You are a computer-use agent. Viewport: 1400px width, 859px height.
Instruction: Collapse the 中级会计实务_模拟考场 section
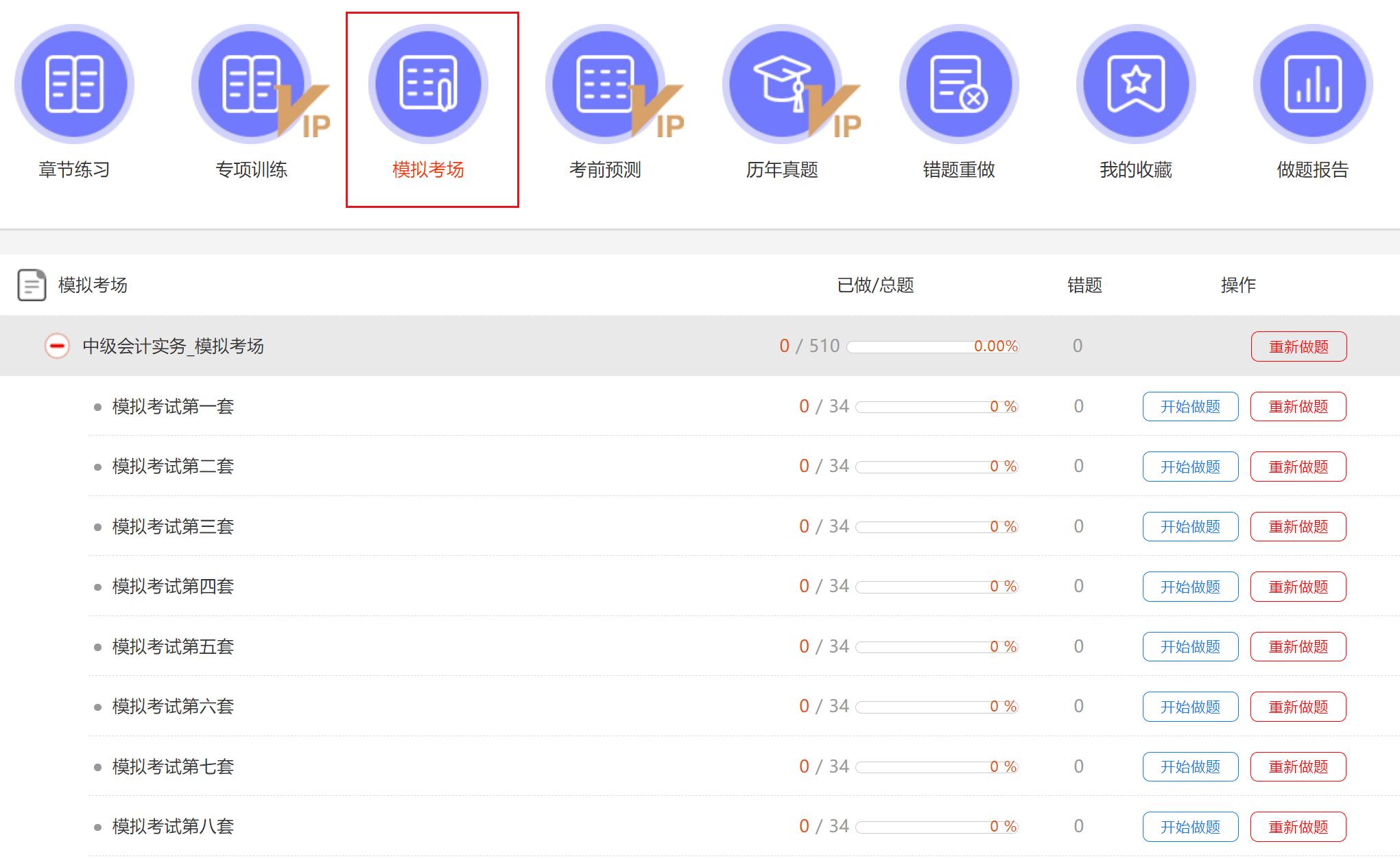click(57, 346)
